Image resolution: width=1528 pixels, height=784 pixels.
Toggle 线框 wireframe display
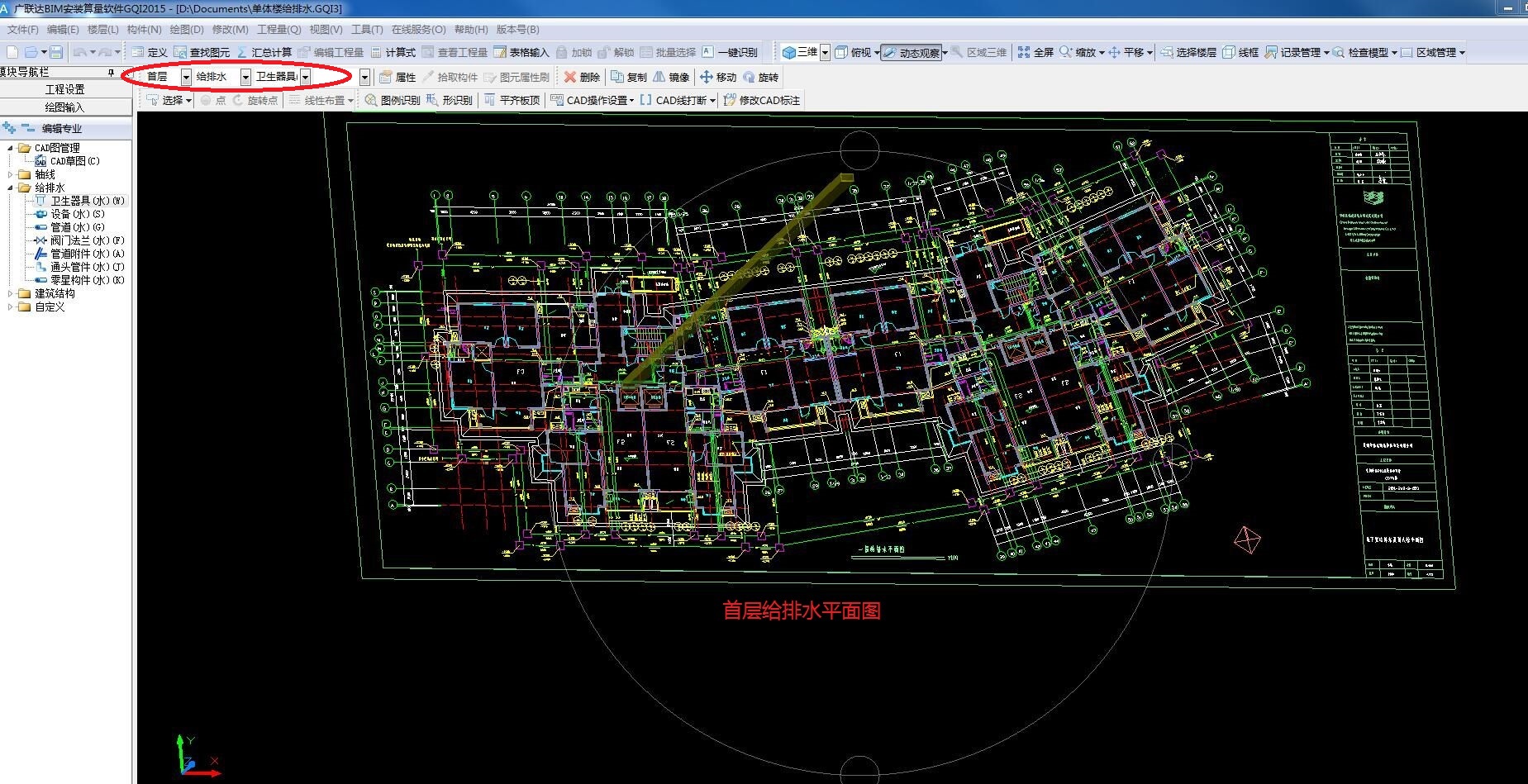coord(1240,52)
